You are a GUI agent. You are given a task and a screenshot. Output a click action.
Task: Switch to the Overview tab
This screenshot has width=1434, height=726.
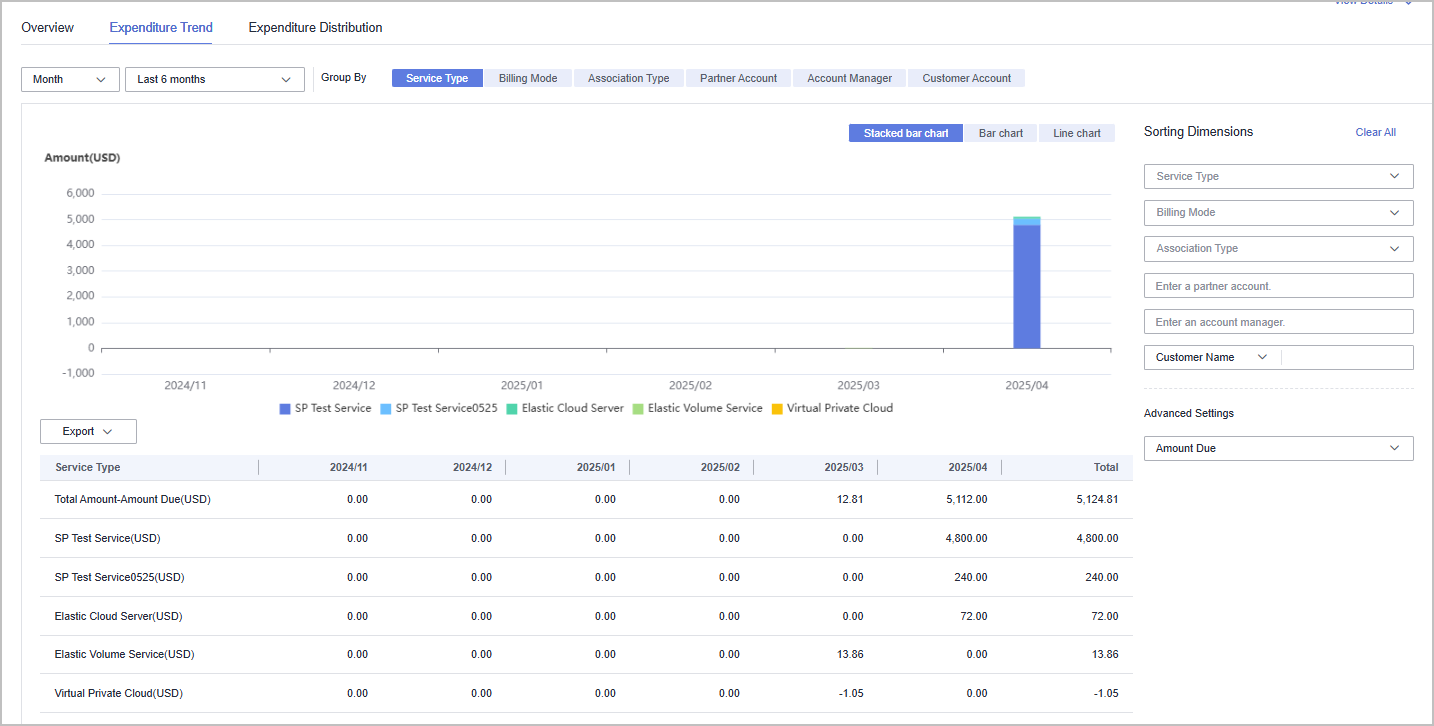(x=47, y=28)
